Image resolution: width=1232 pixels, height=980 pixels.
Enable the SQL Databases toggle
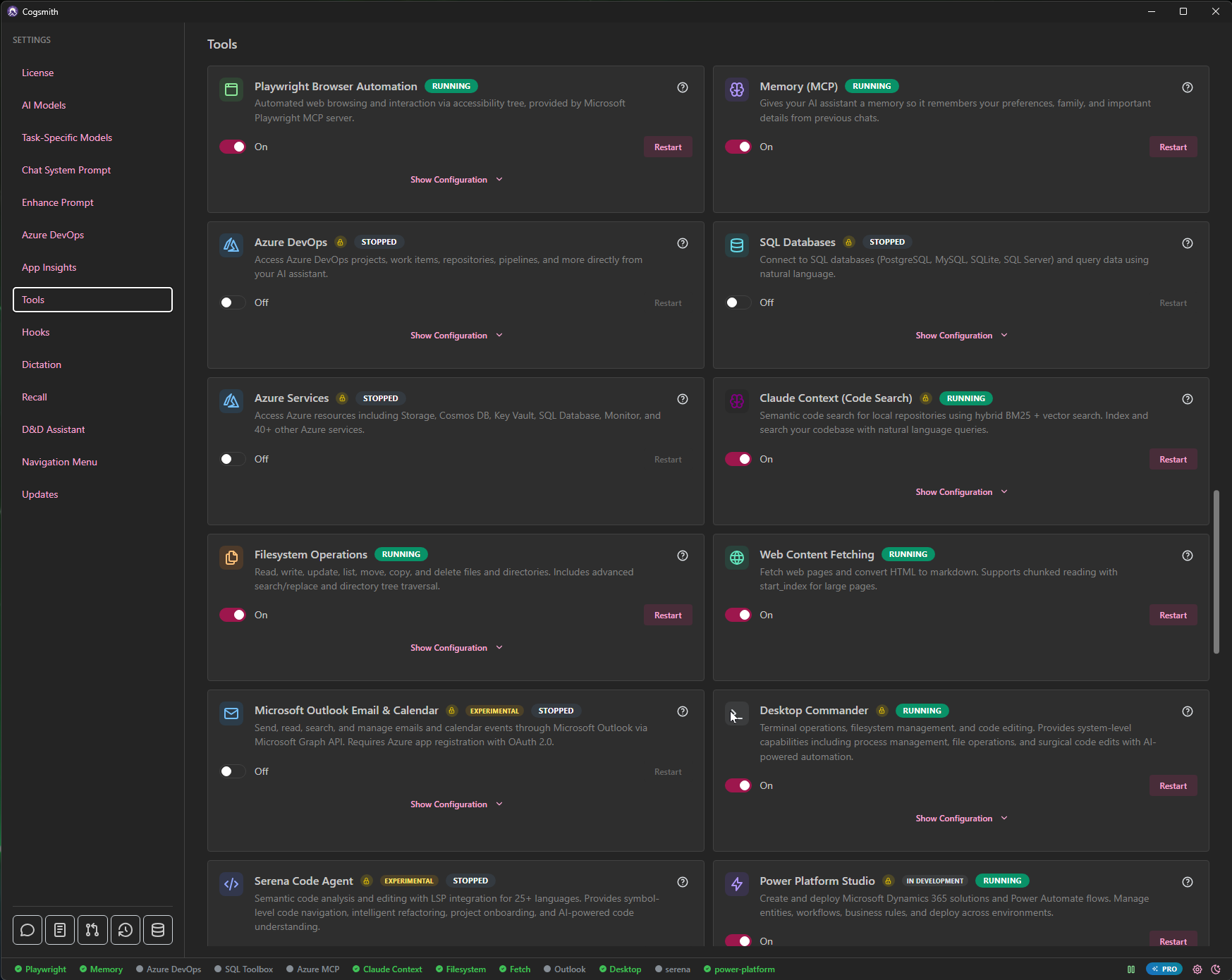pos(738,302)
